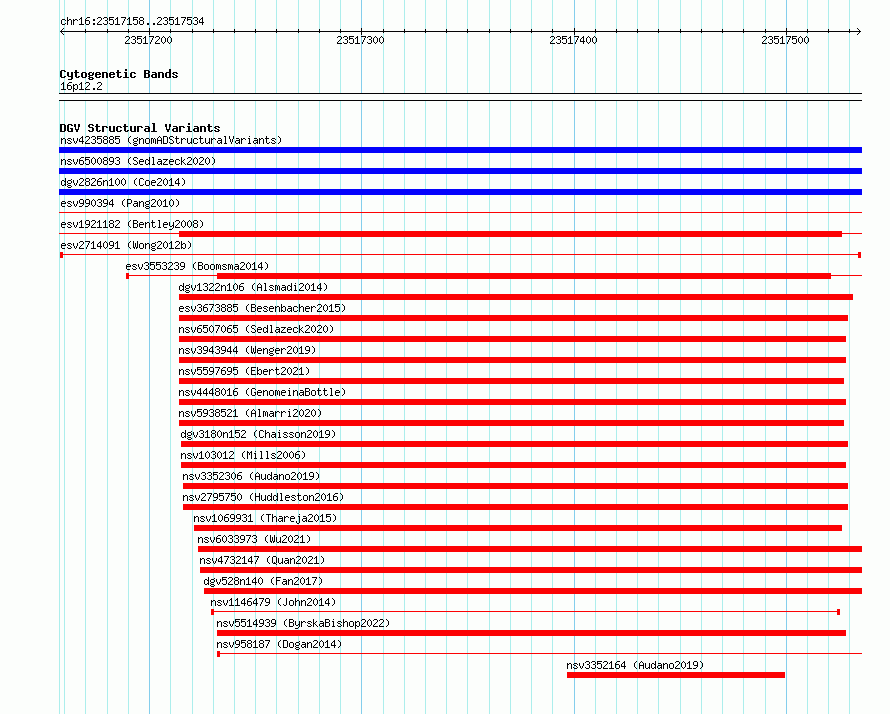
Task: Open variant nsv3943944 (Wenger2019) label
Action: click(247, 350)
